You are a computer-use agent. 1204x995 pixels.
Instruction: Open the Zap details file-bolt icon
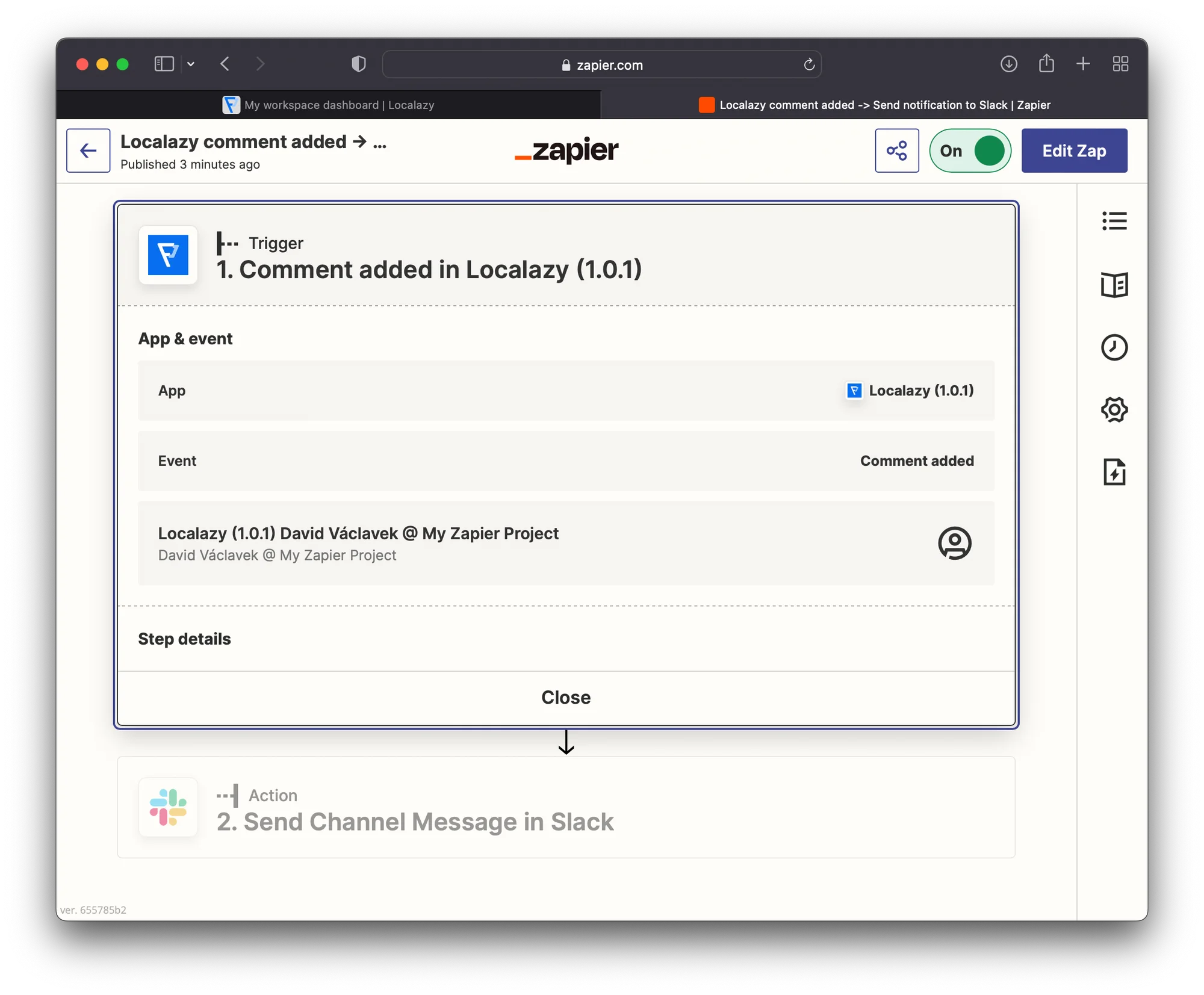(1114, 472)
